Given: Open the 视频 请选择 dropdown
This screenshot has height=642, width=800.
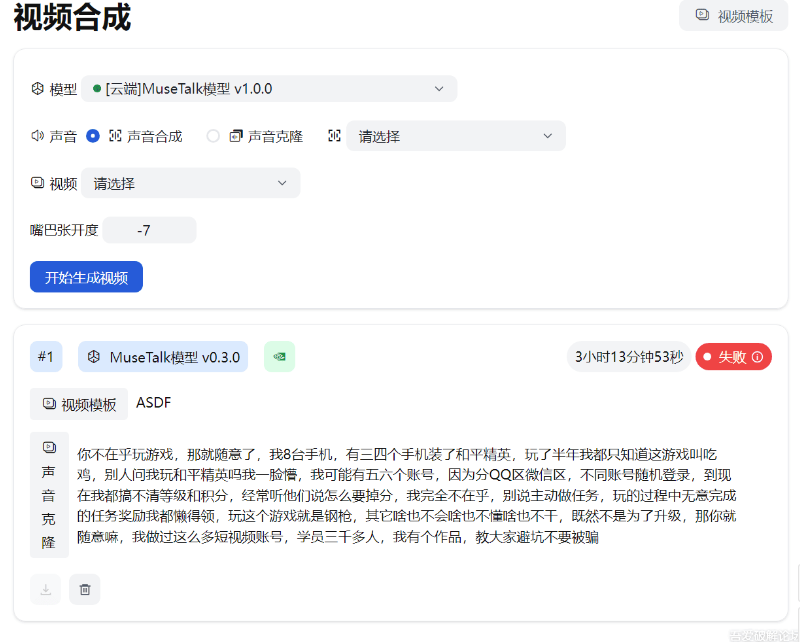Looking at the screenshot, I should 190,183.
